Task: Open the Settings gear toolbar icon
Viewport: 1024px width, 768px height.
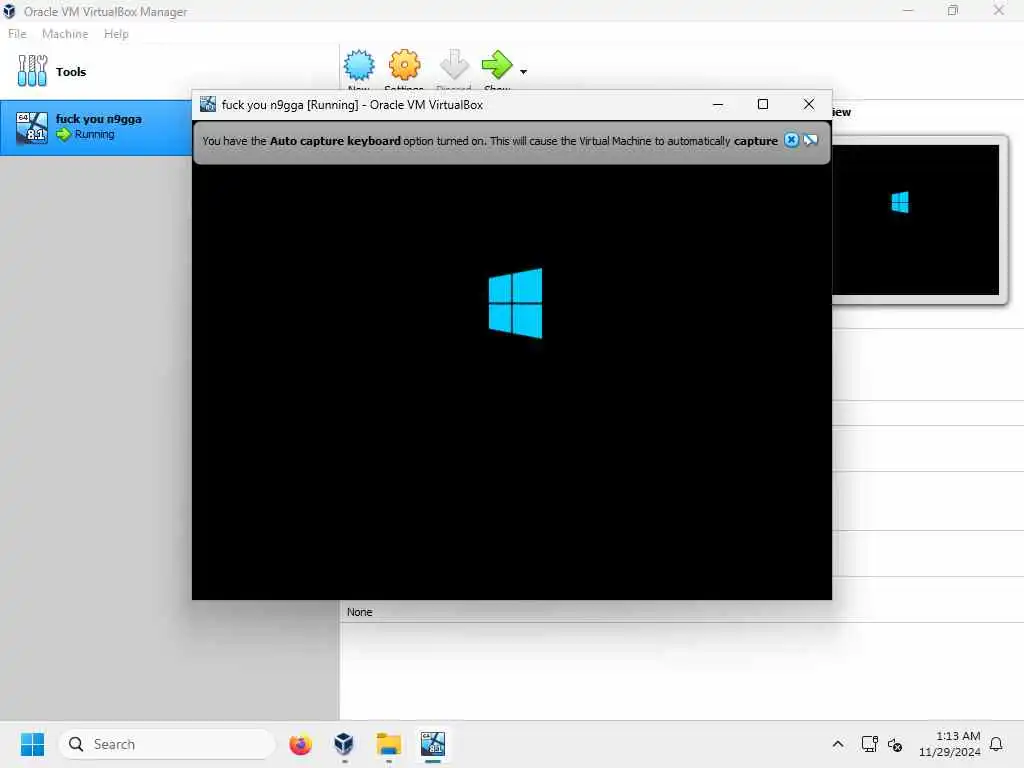Action: (x=404, y=66)
